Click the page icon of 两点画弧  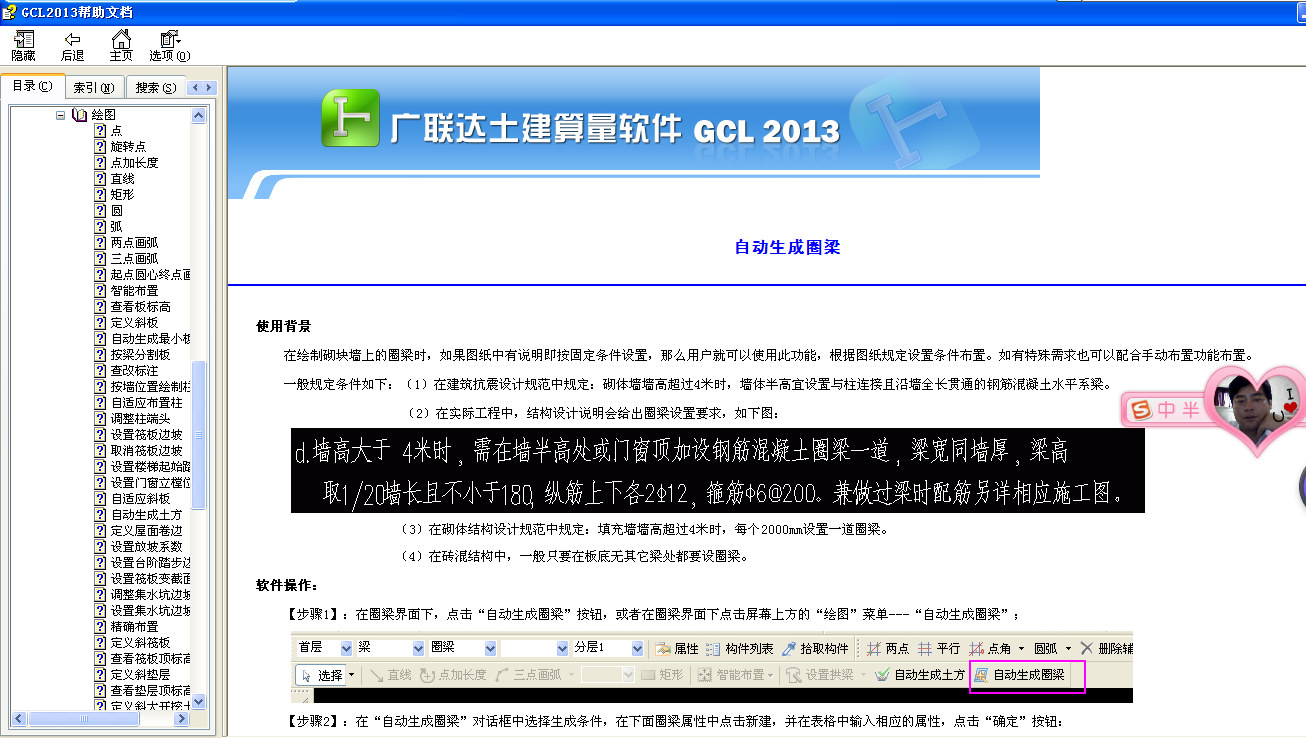tap(100, 243)
